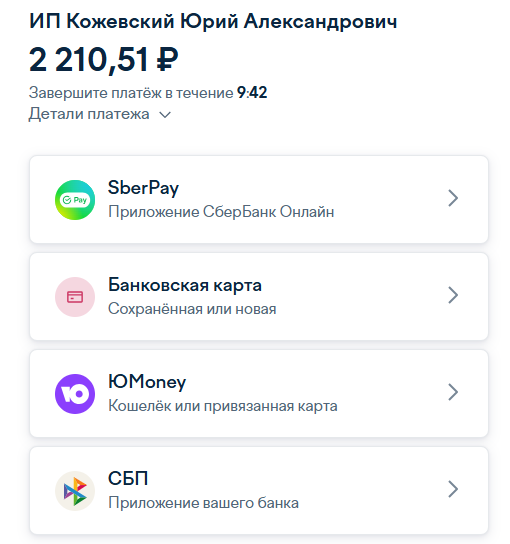Click the arrow chevron in the ЮMoney row
The height and width of the screenshot is (544, 510).
tap(453, 392)
